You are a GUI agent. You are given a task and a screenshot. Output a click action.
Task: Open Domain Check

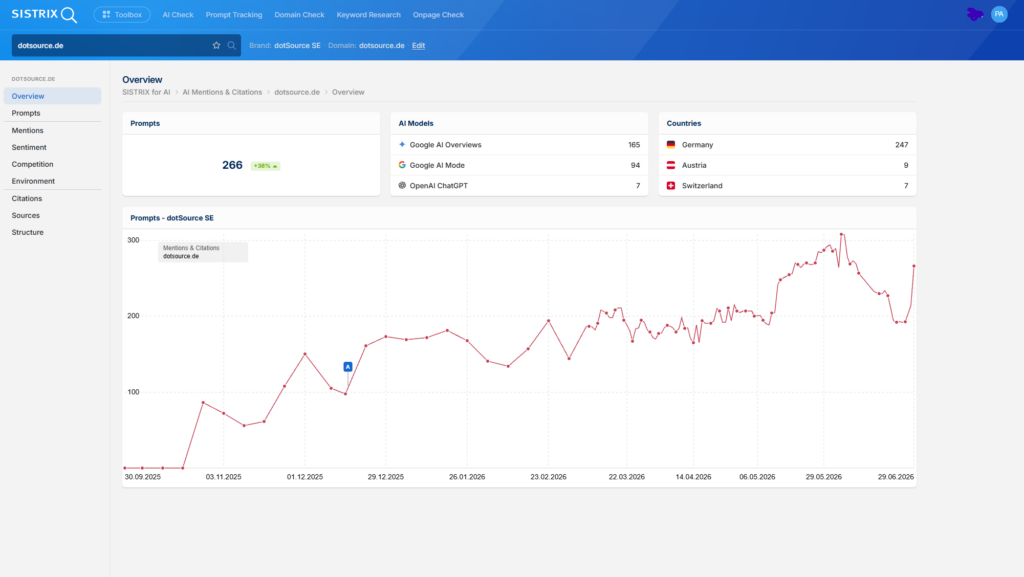tap(299, 14)
